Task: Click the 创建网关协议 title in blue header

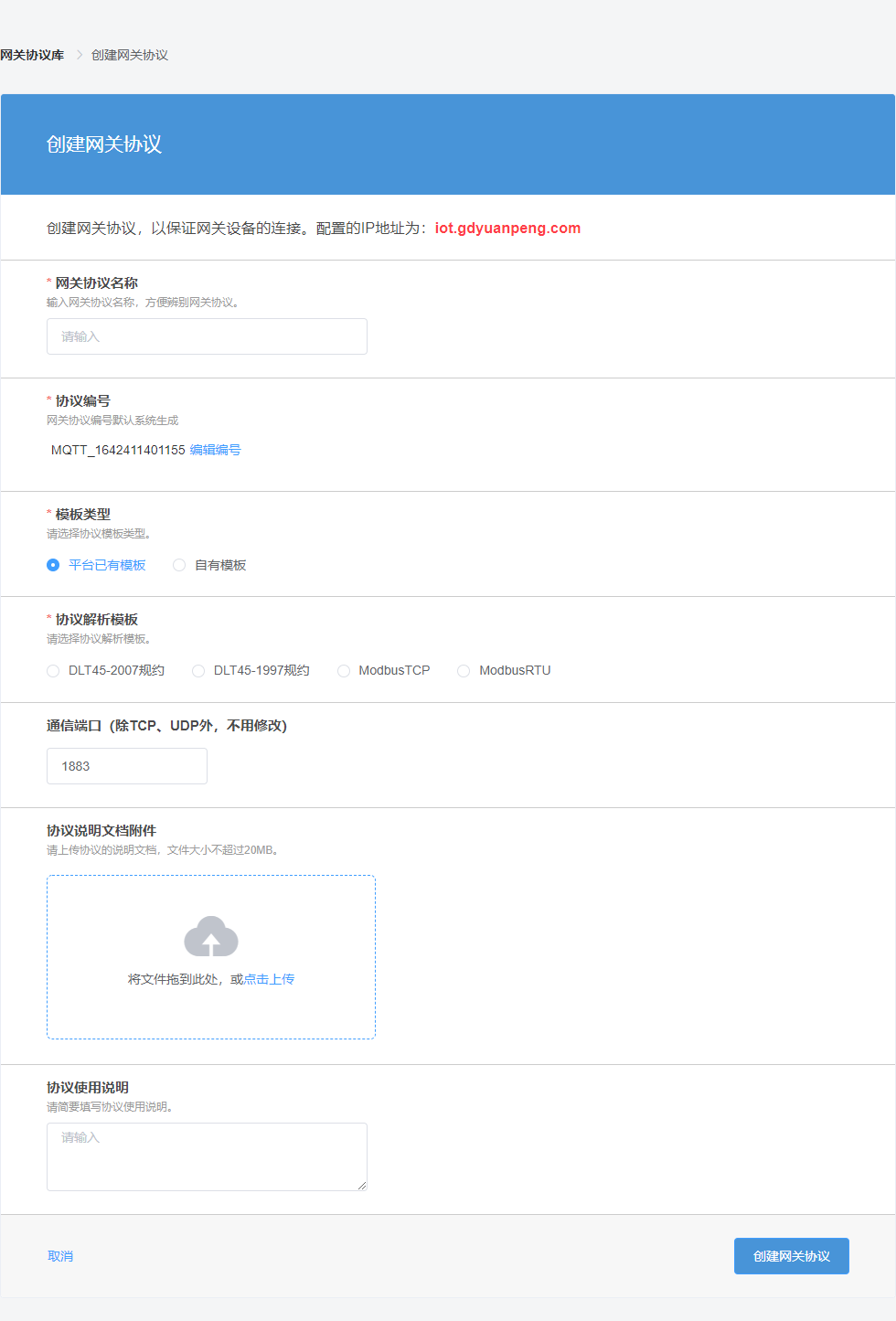Action: pyautogui.click(x=104, y=144)
